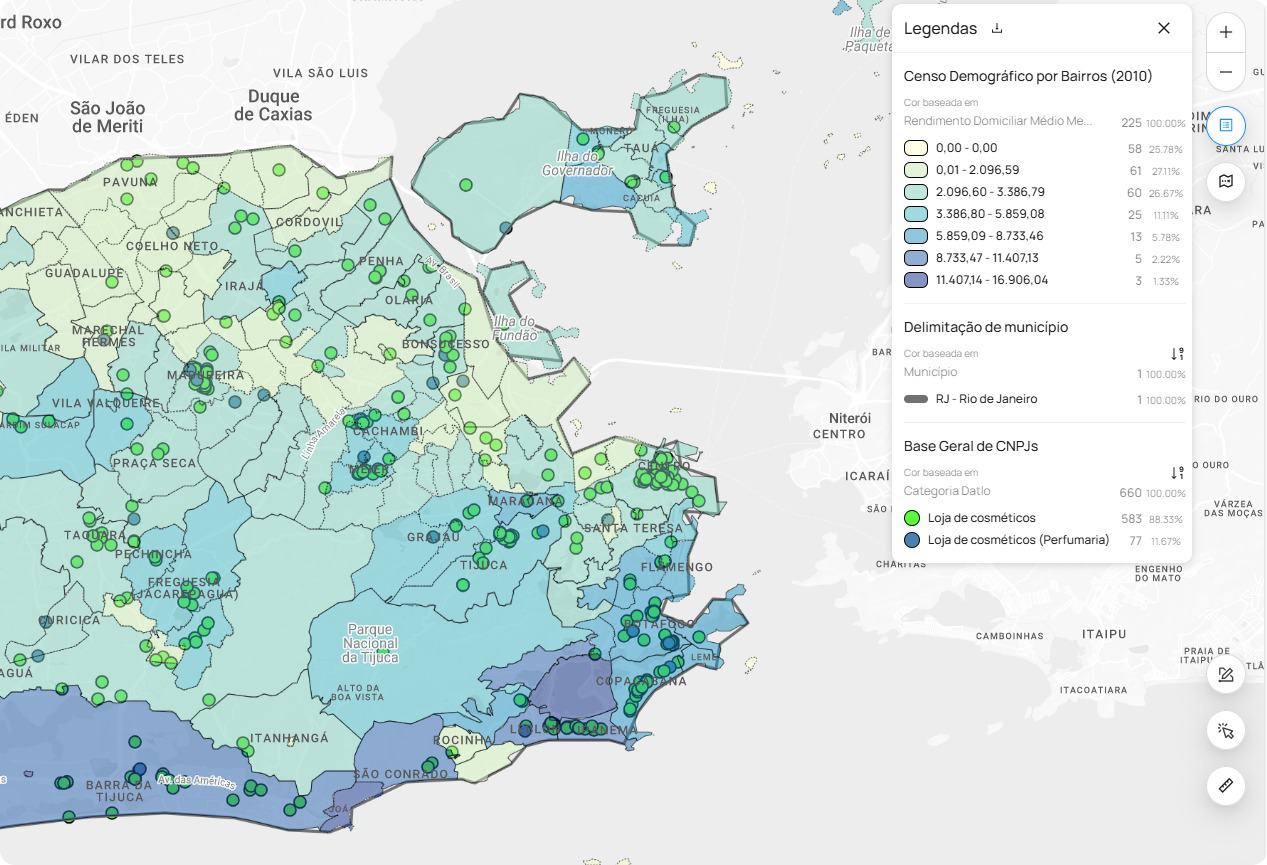Click the zoom out control on the map
Image resolution: width=1267 pixels, height=865 pixels.
click(1226, 71)
